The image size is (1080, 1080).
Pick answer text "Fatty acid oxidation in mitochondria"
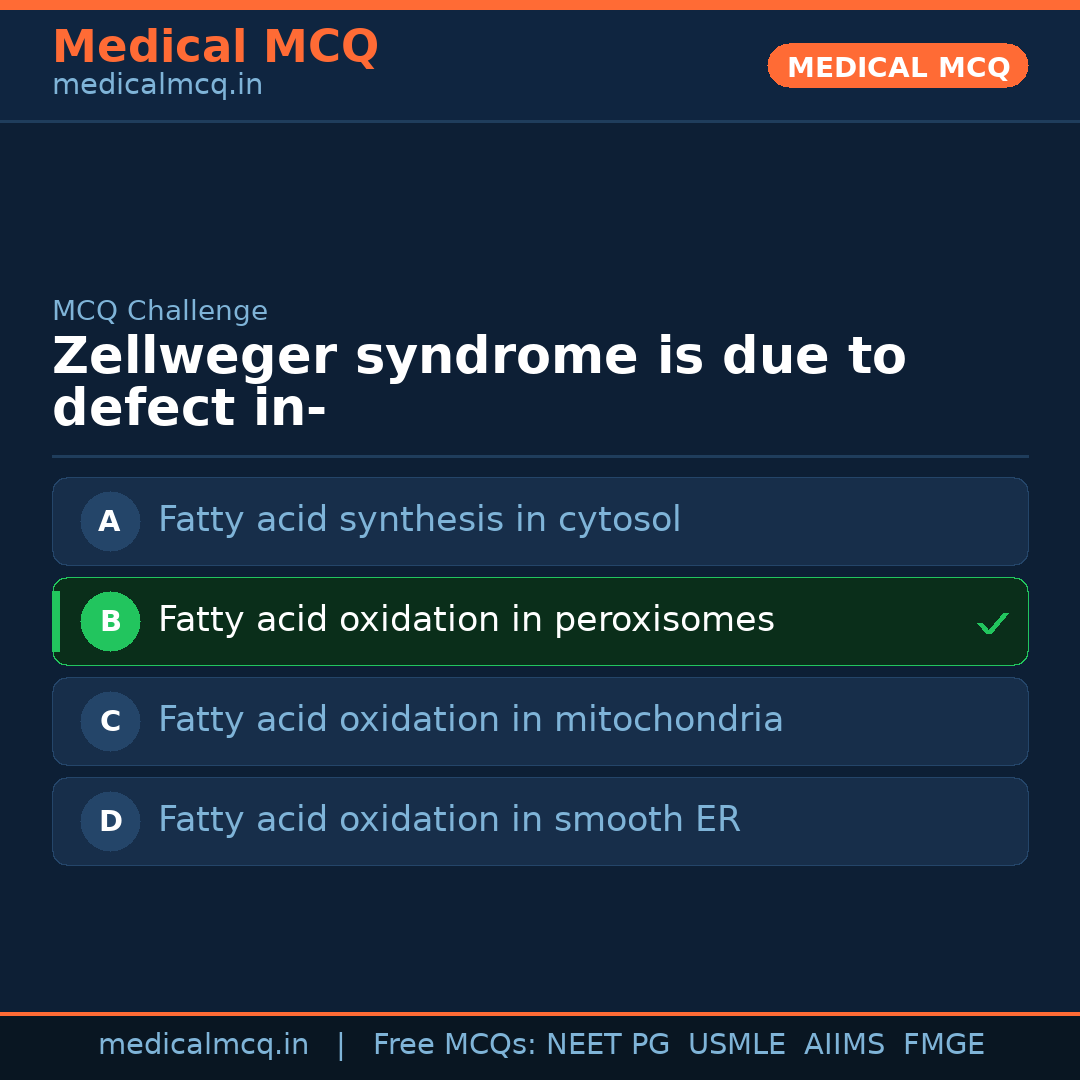pos(470,720)
